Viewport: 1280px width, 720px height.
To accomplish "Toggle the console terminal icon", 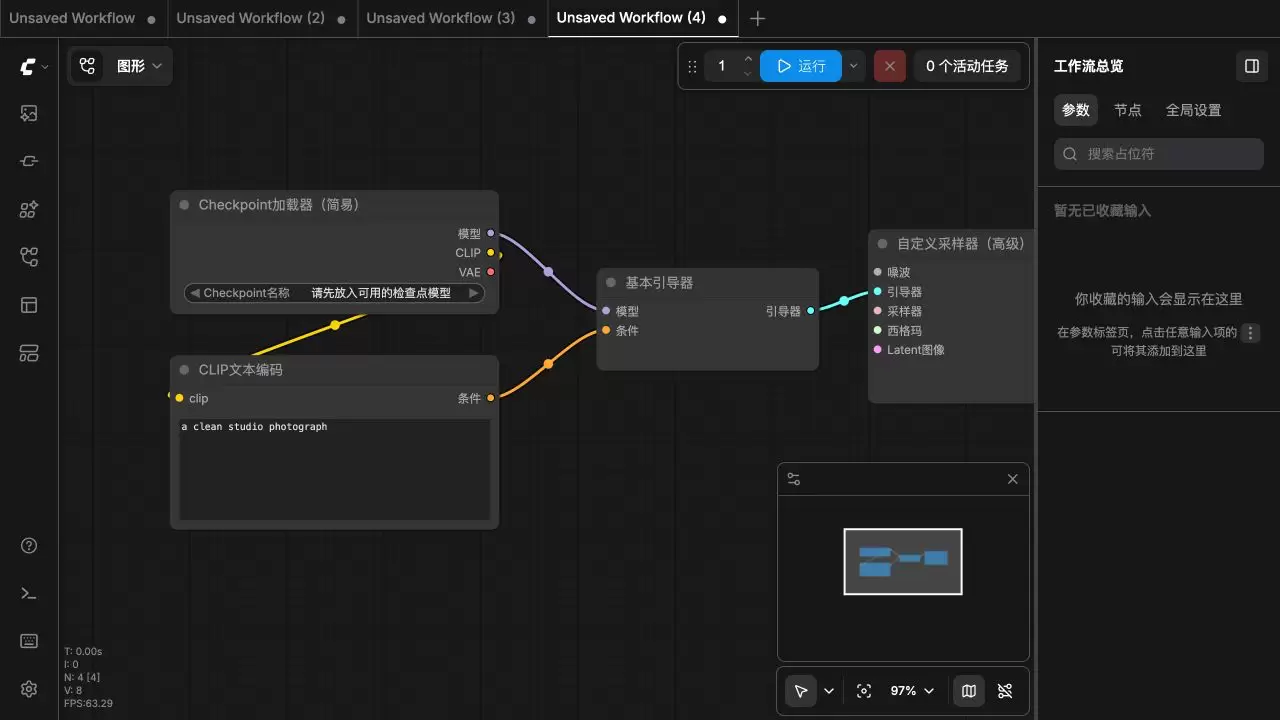I will (x=29, y=594).
